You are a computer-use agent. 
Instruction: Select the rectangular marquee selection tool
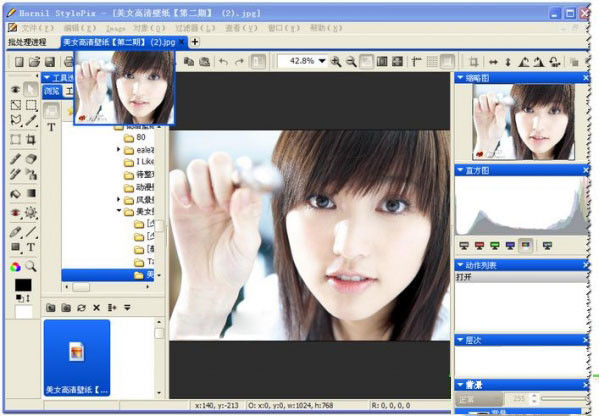click(x=31, y=105)
